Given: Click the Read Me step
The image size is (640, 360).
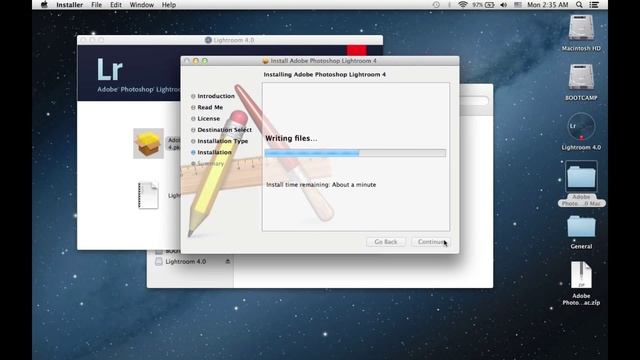Looking at the screenshot, I should (x=210, y=107).
